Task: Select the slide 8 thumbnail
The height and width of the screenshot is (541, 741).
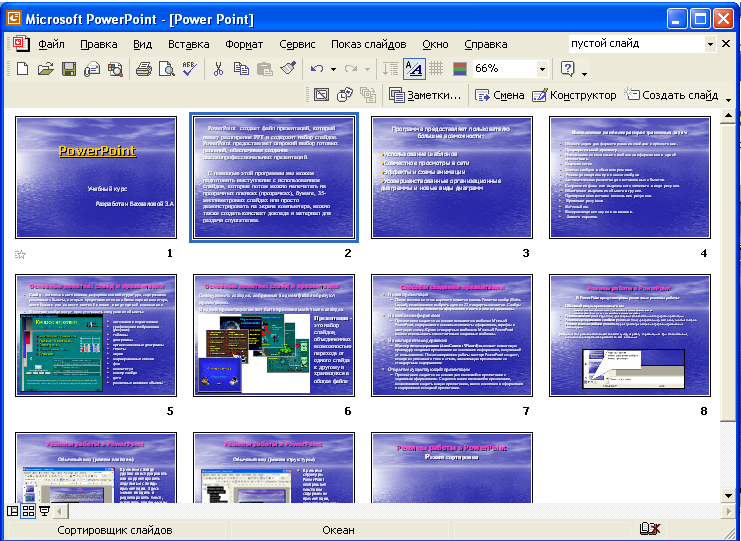Action: pyautogui.click(x=630, y=335)
